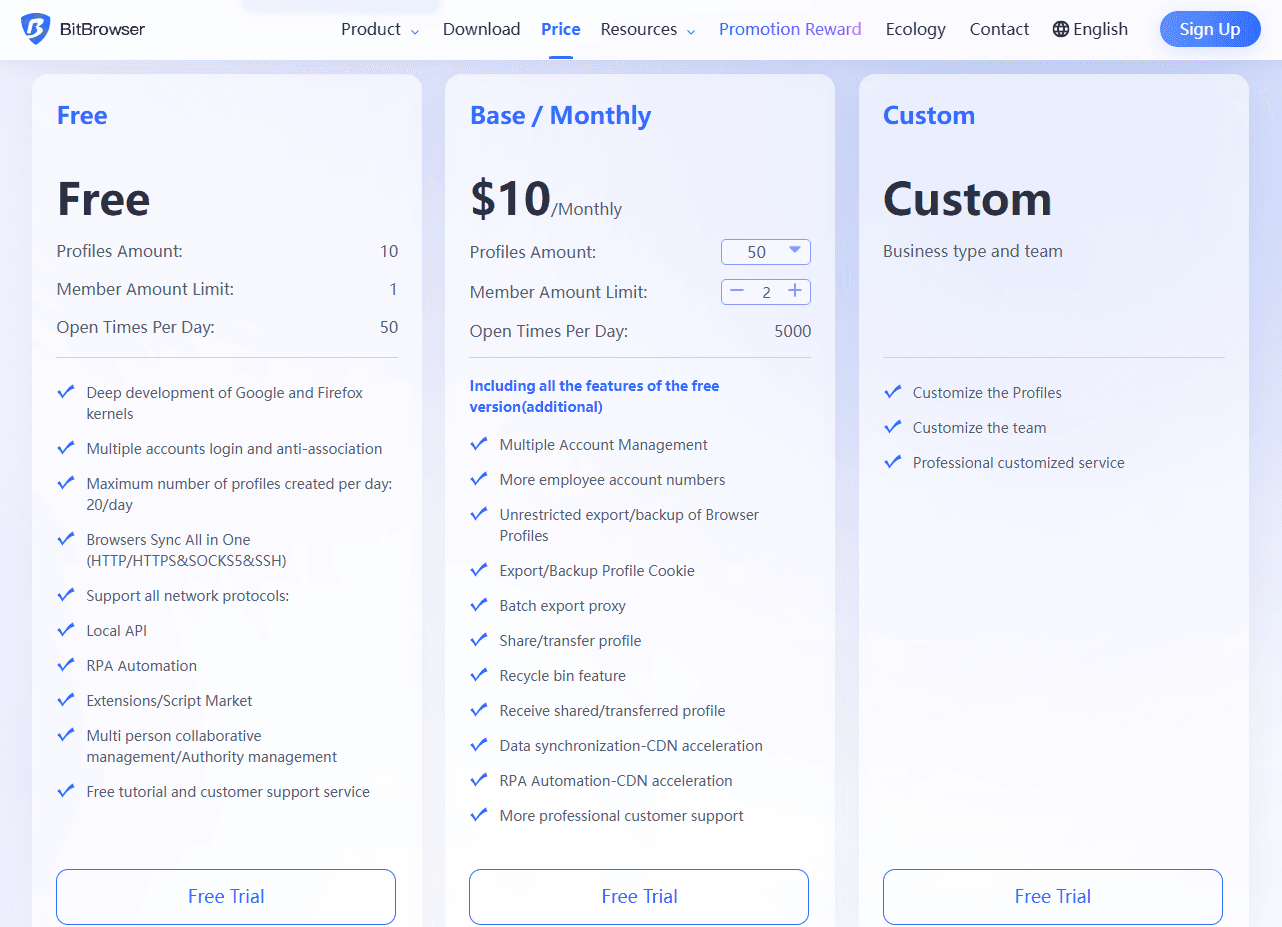Start Free Trial under the Custom plan
Image resolution: width=1282 pixels, height=927 pixels.
pos(1052,896)
